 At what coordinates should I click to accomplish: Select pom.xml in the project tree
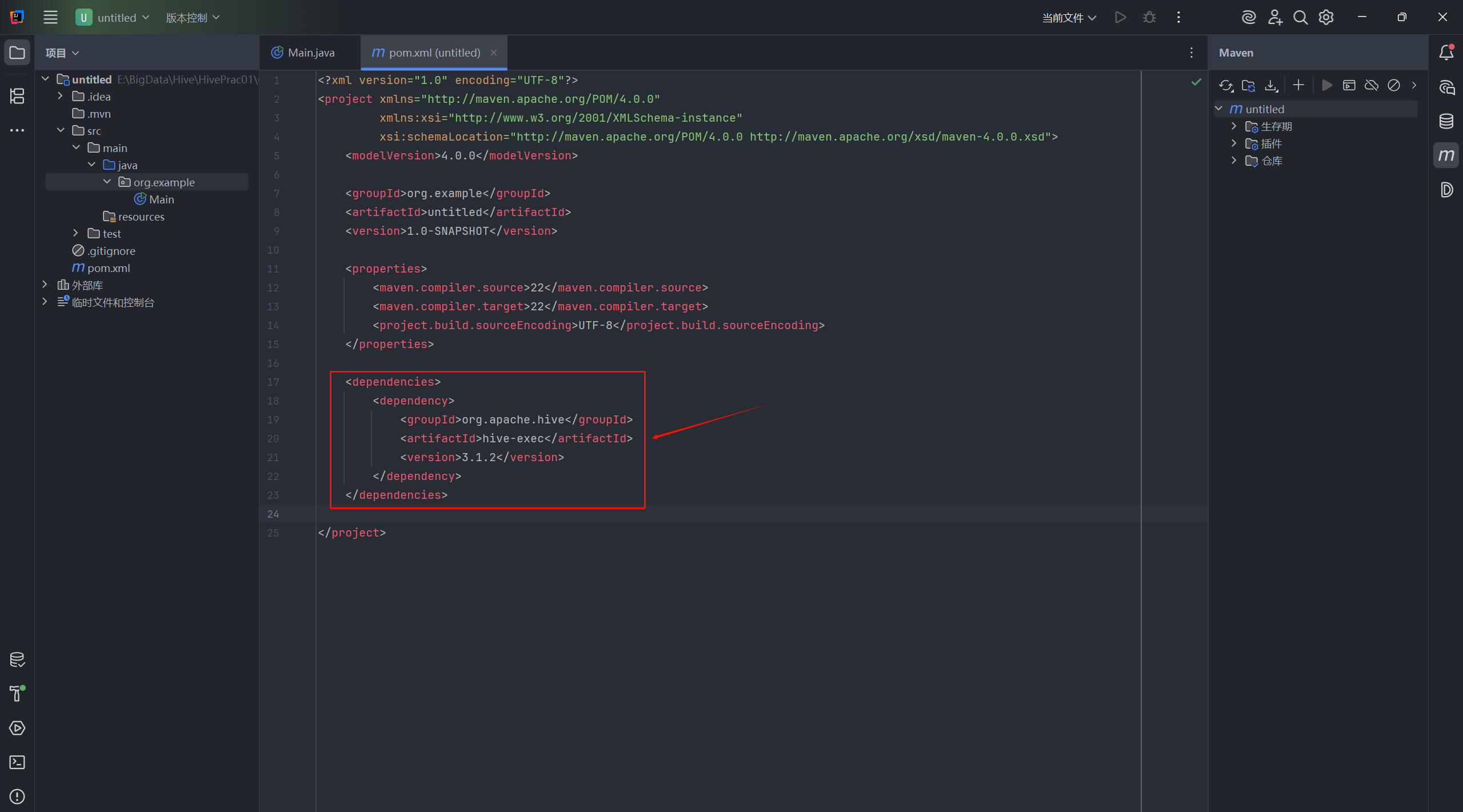point(109,268)
